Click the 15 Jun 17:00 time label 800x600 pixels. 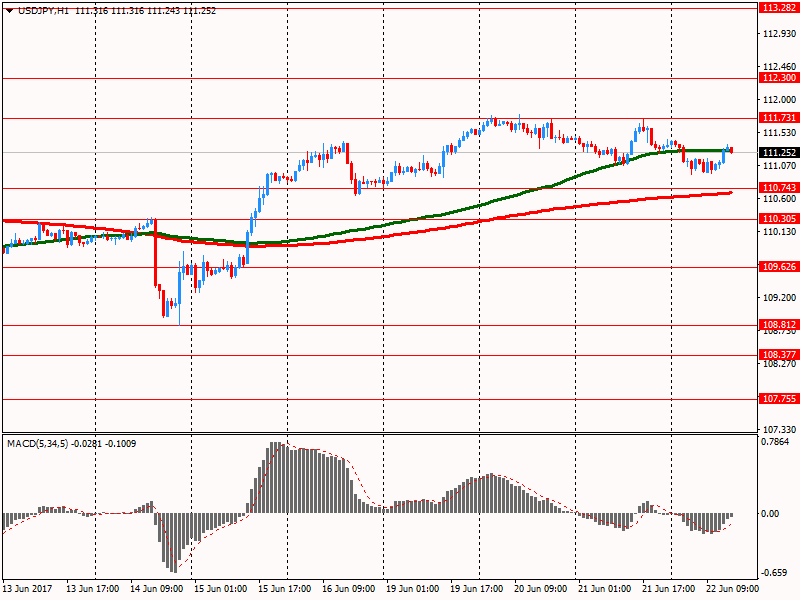285,589
